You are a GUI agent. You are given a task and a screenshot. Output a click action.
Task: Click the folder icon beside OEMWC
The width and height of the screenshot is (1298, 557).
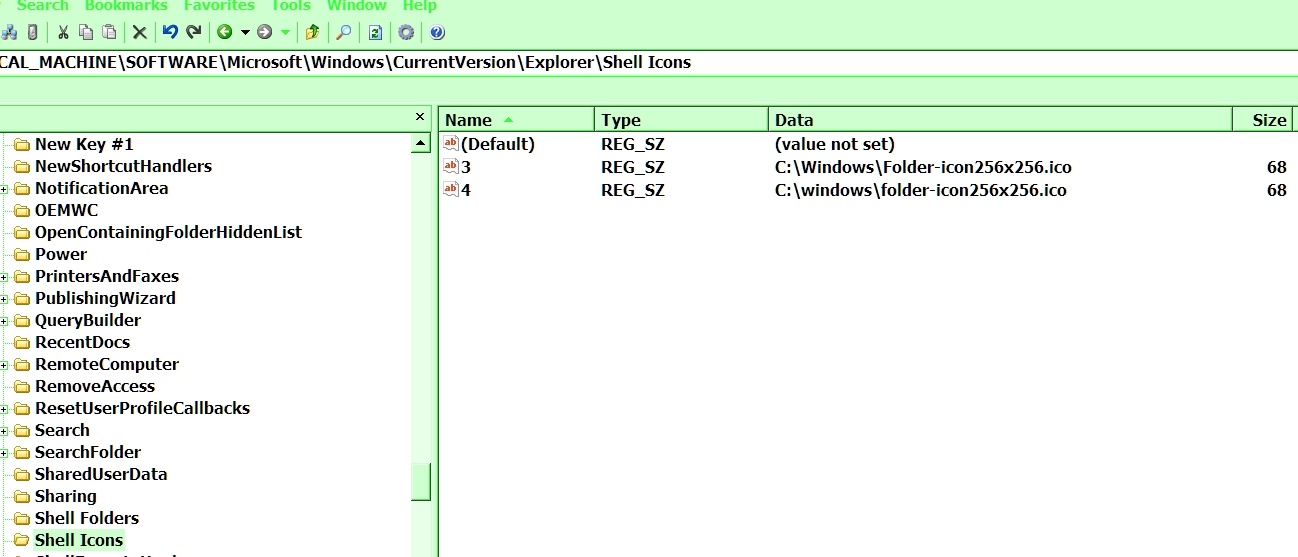tap(22, 210)
